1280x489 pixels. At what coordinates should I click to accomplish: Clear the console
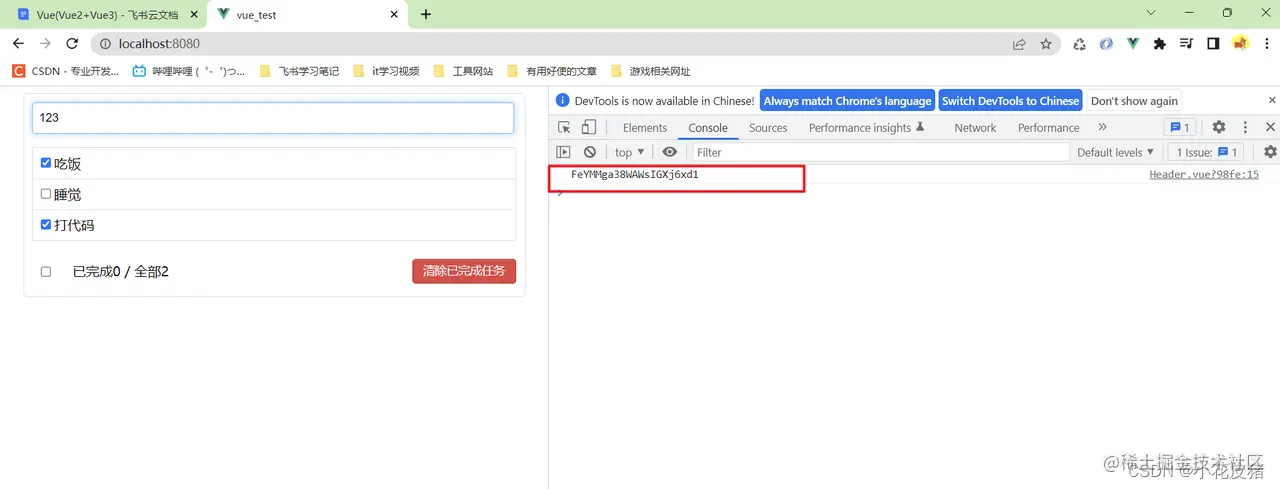tap(590, 152)
